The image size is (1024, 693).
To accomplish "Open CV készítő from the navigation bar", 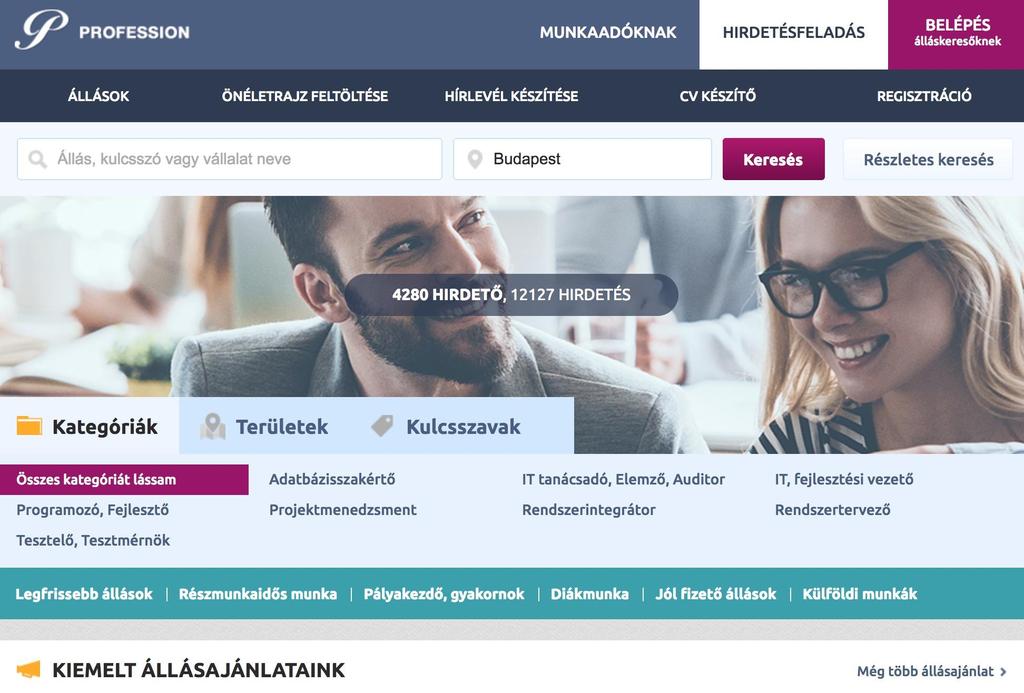I will tap(718, 96).
